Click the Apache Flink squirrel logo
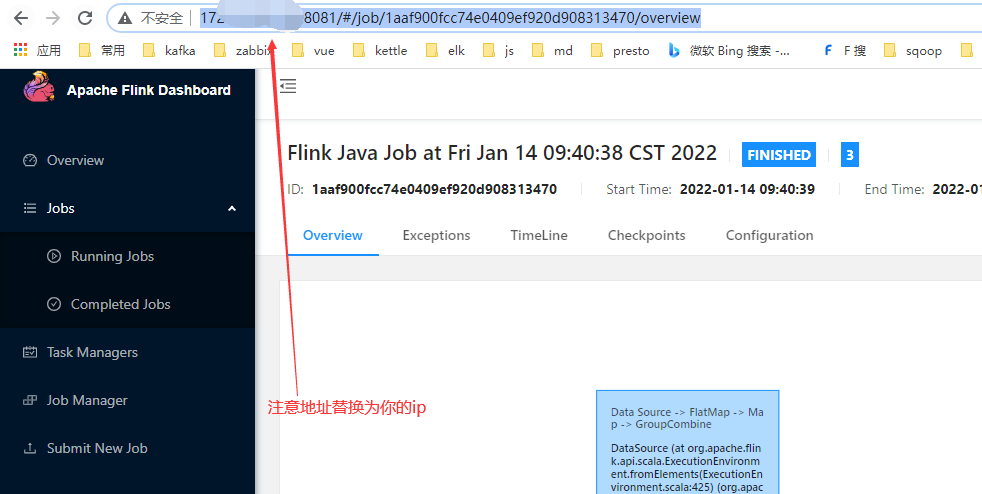Viewport: 982px width, 494px height. click(x=39, y=87)
